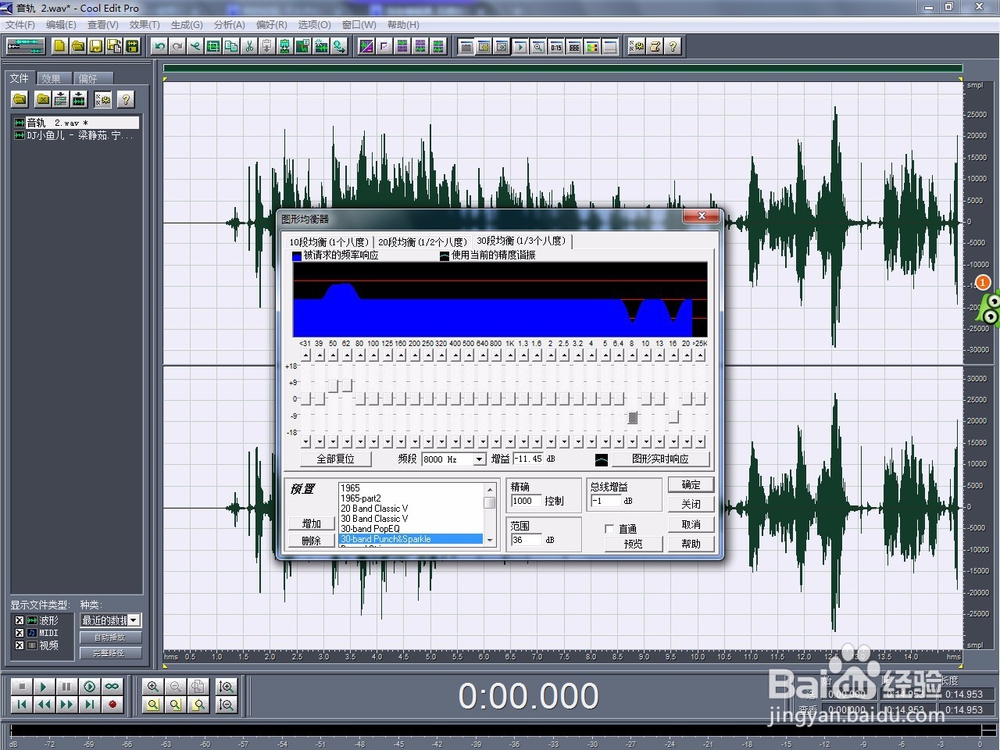This screenshot has width=1000, height=750.
Task: Open a file with the folder icon
Action: click(78, 46)
